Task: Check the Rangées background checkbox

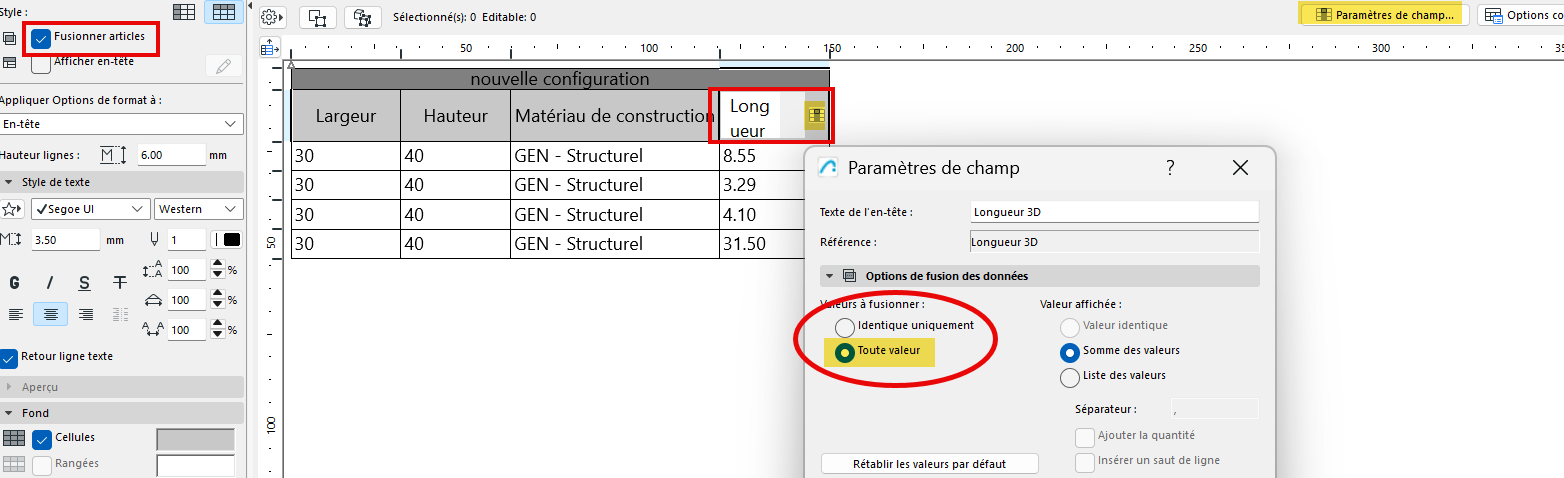Action: 42,465
